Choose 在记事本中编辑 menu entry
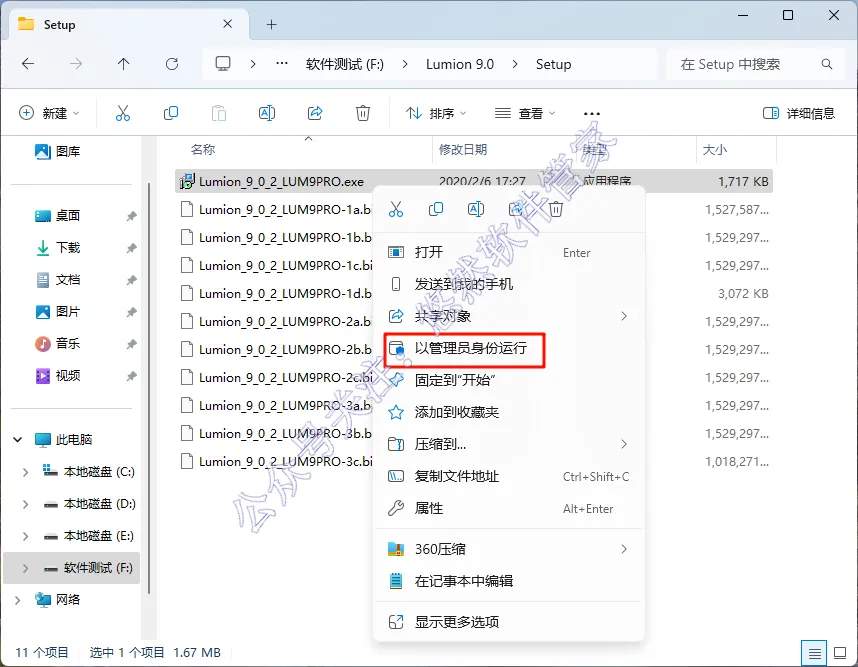 click(x=508, y=581)
